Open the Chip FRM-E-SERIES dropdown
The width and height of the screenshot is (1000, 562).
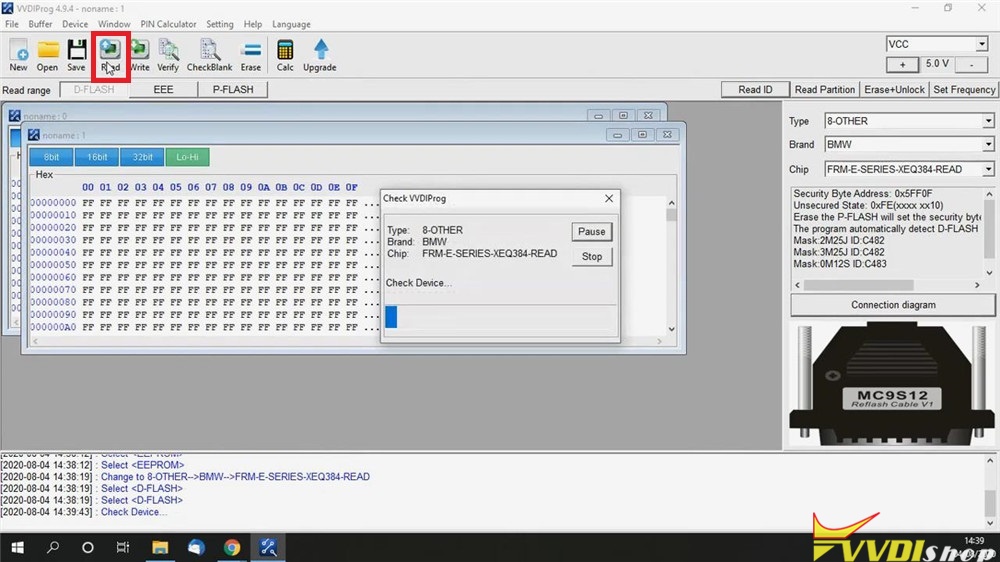point(988,169)
